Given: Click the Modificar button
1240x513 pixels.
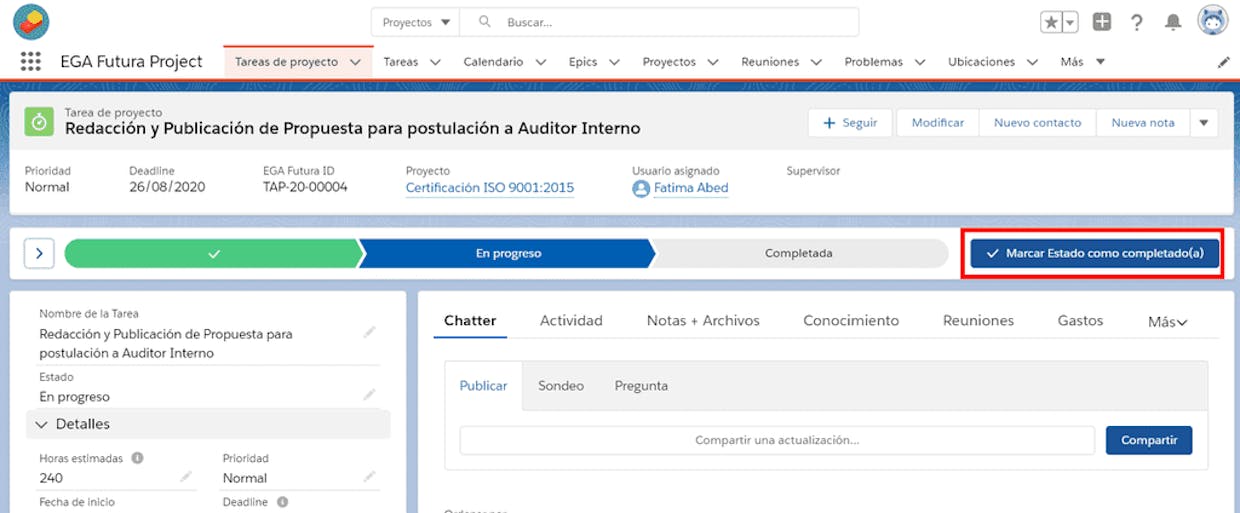Looking at the screenshot, I should (x=937, y=123).
